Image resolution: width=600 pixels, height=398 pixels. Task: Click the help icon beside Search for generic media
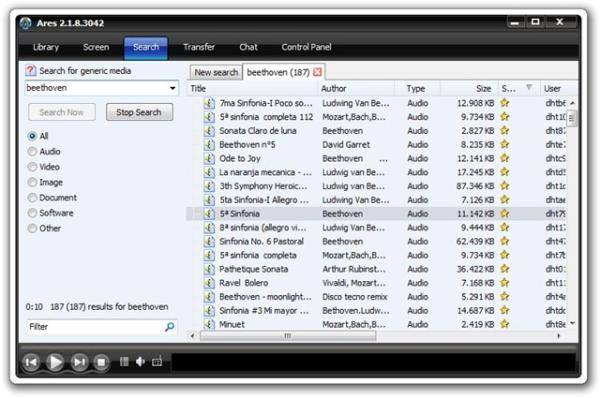click(x=31, y=71)
